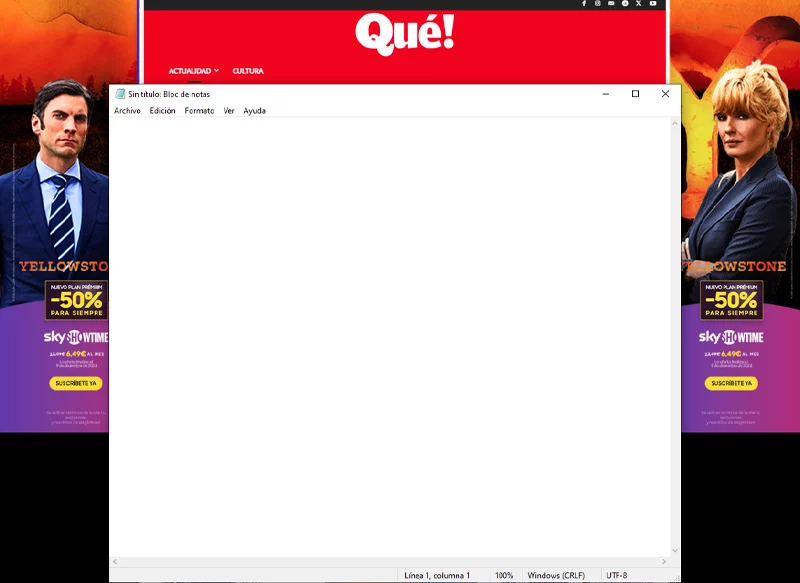
Task: Click inside the empty Notepad text area
Action: click(x=390, y=330)
